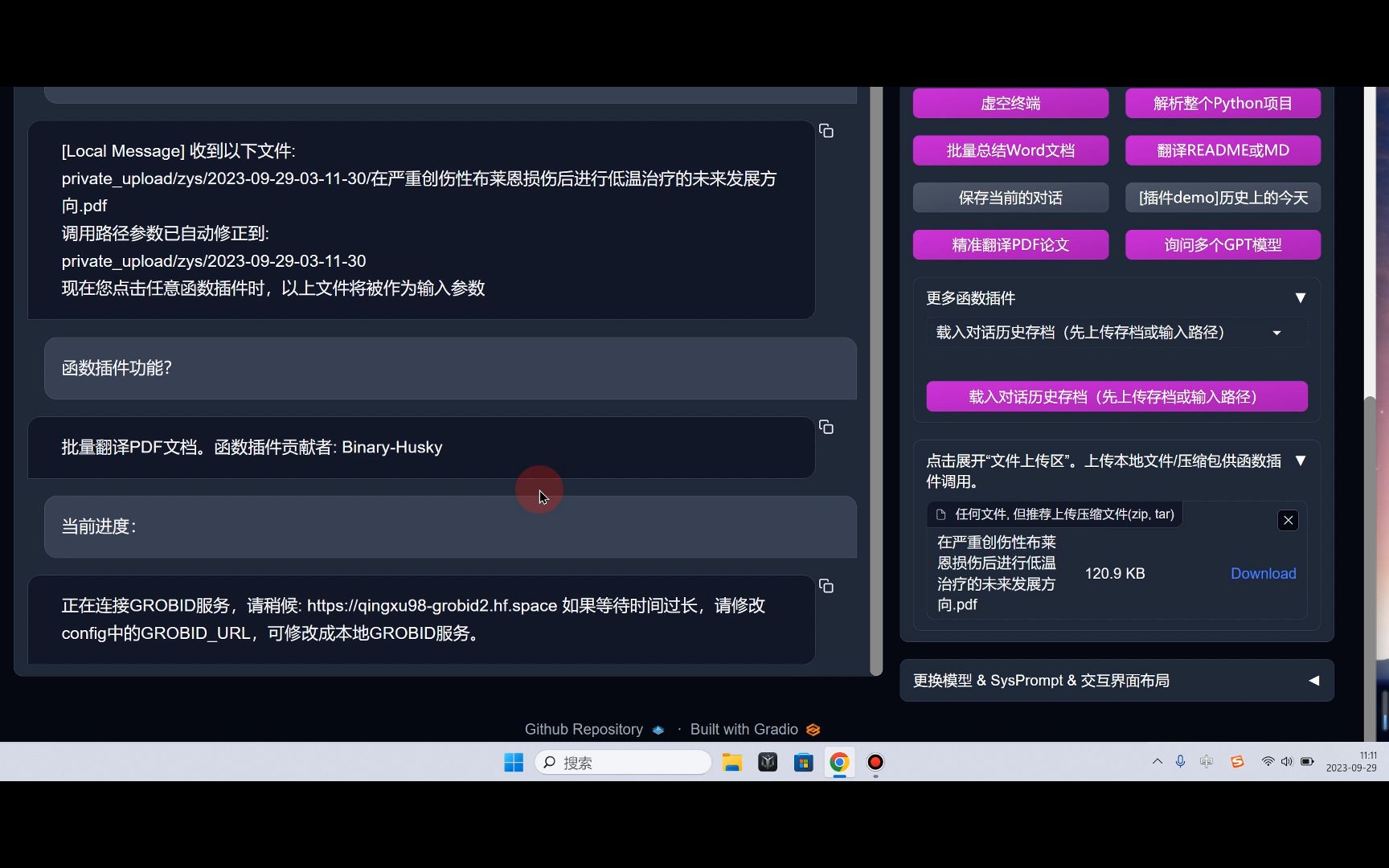Copy the GROBID connection message
The height and width of the screenshot is (868, 1389).
point(826,587)
